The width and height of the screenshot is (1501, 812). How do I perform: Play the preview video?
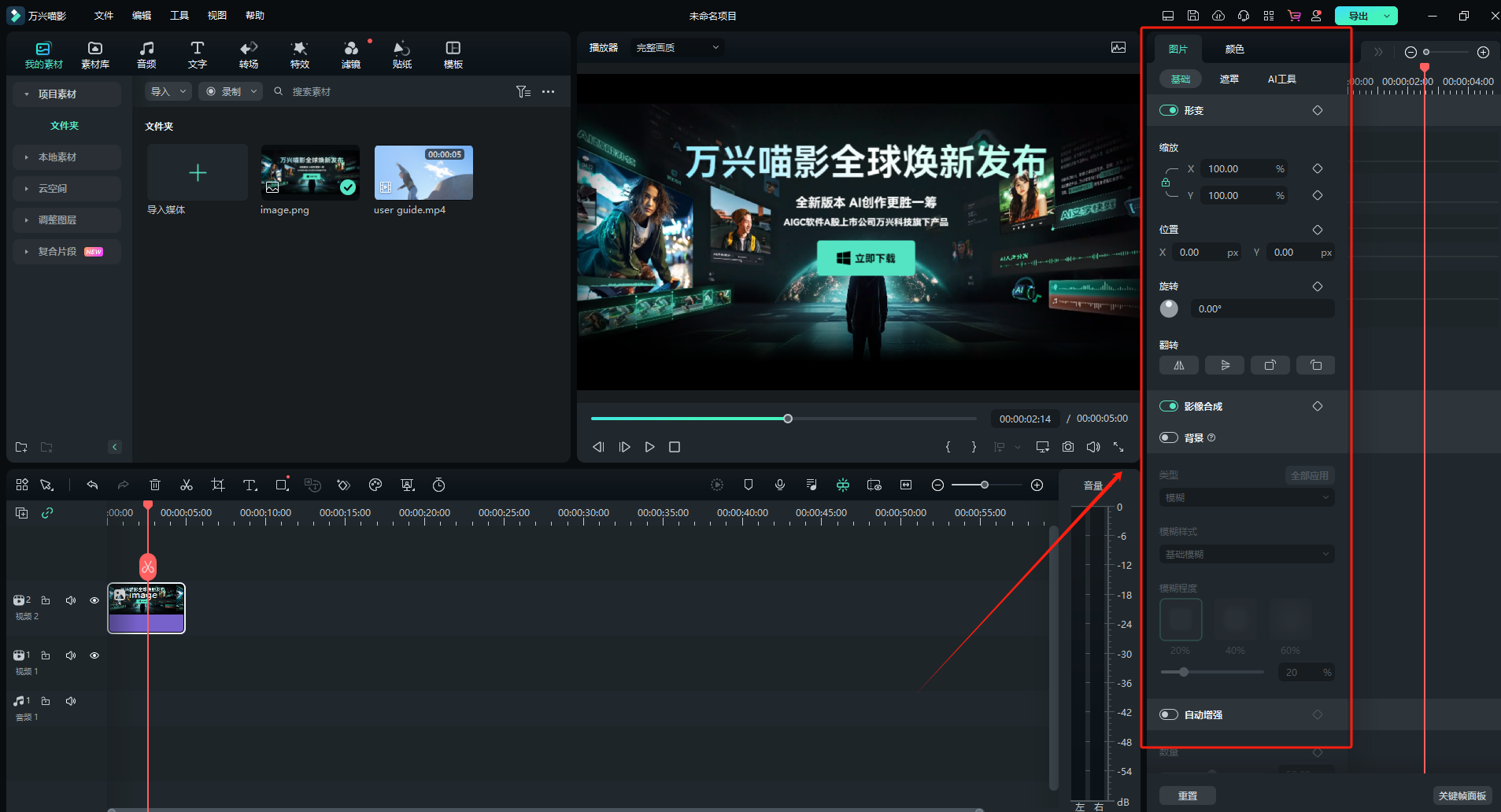[649, 447]
